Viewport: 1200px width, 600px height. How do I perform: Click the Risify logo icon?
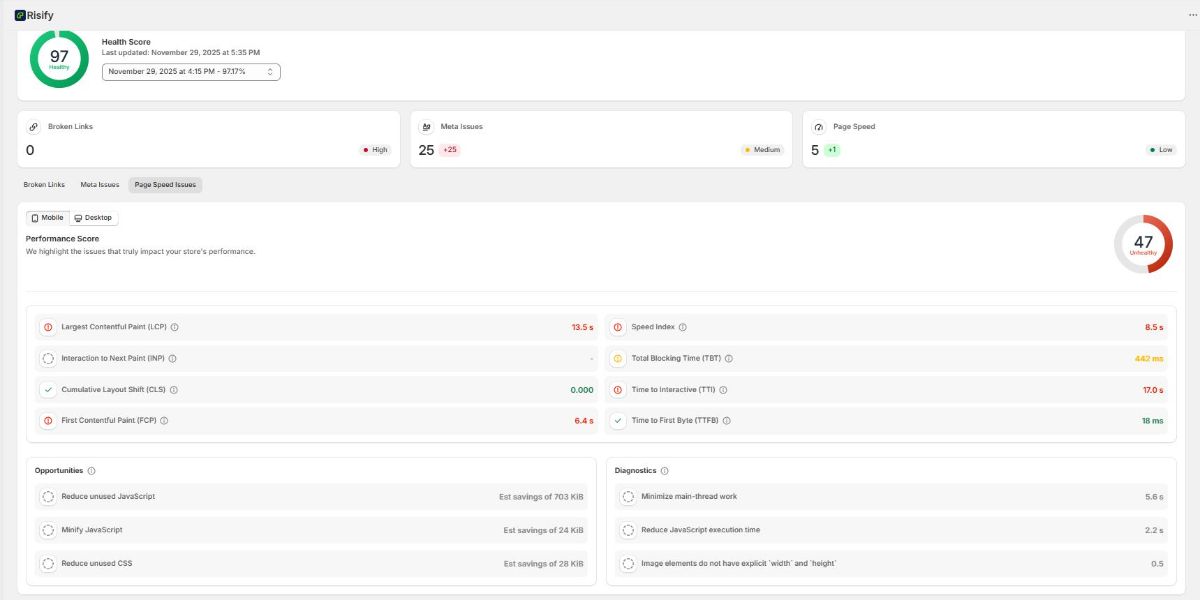[x=20, y=15]
